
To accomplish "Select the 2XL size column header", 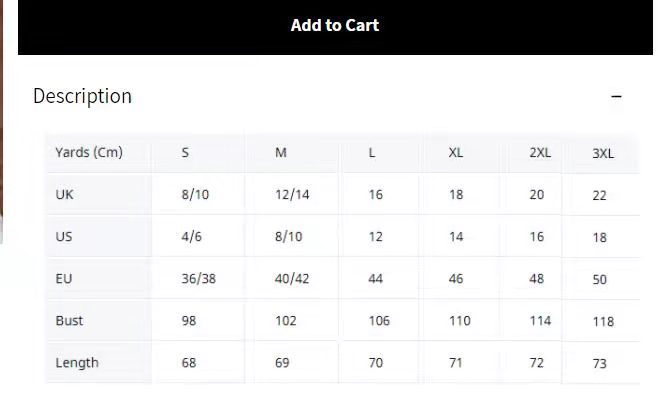I will point(540,153).
